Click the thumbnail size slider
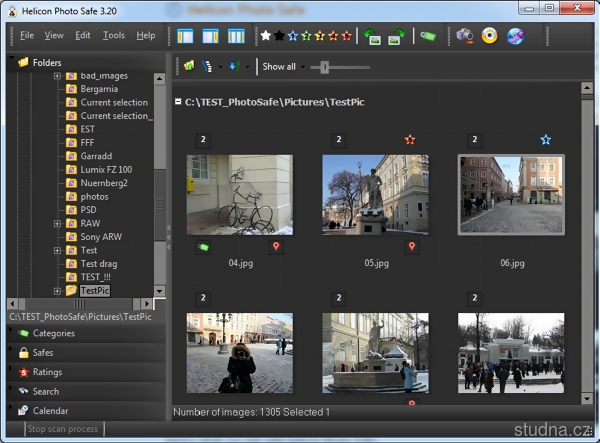Screen dimensions: 600x443 point(324,67)
